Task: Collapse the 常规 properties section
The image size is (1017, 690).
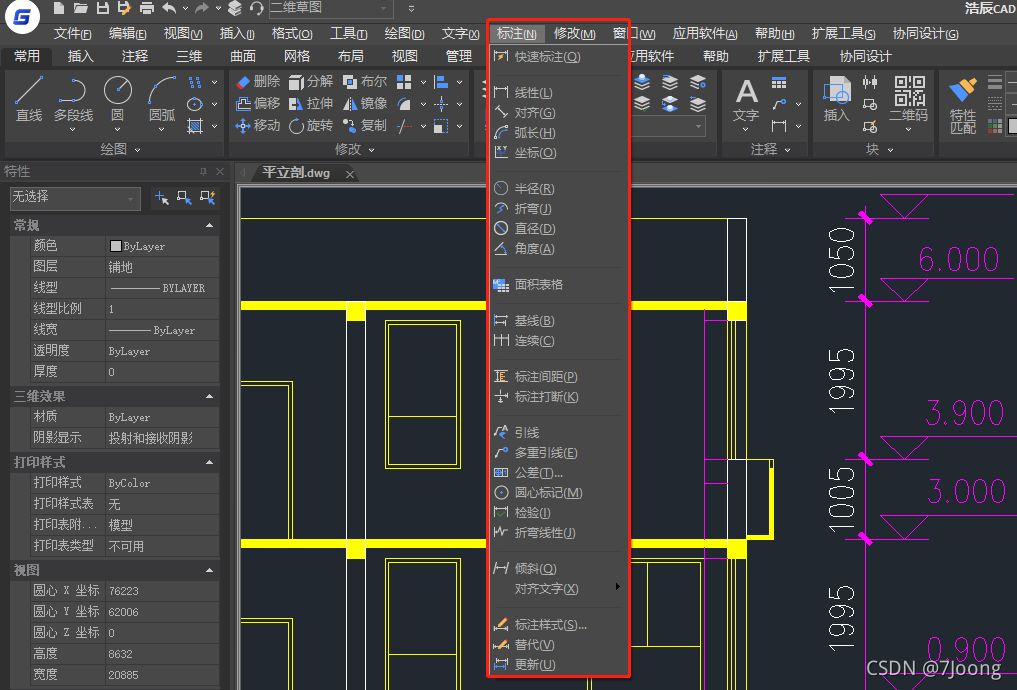Action: [209, 225]
